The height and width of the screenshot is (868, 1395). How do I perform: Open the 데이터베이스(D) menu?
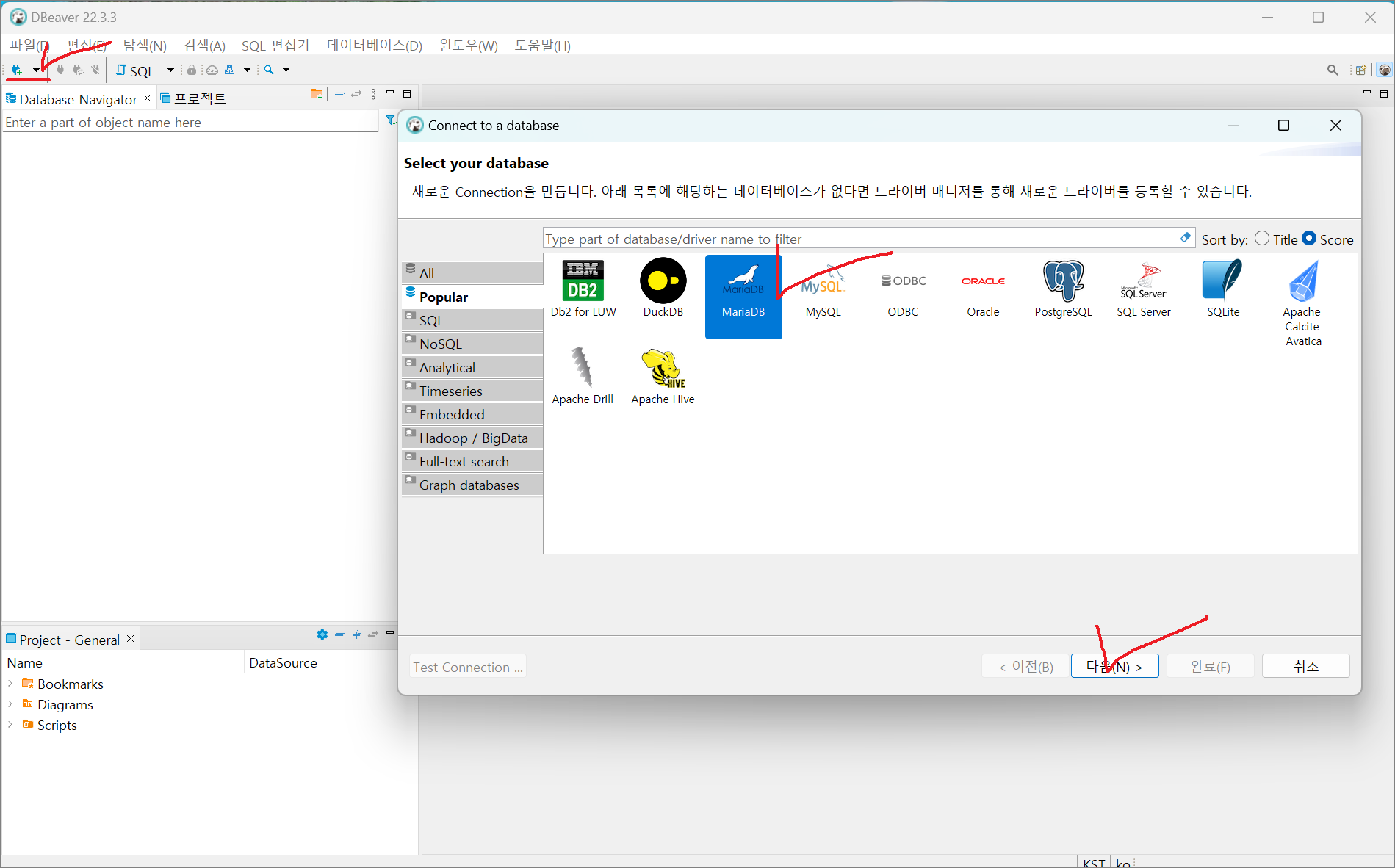click(375, 46)
